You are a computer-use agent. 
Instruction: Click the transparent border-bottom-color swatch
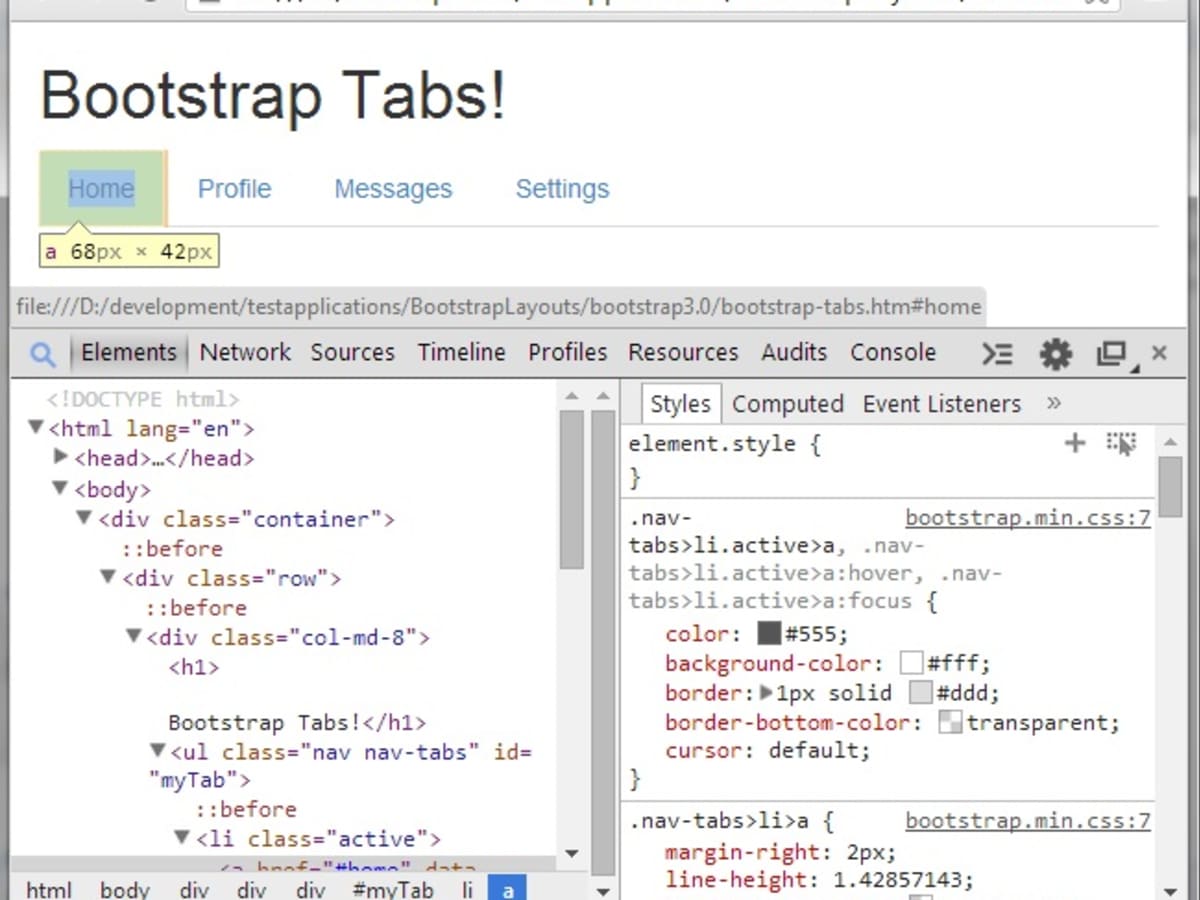(950, 722)
